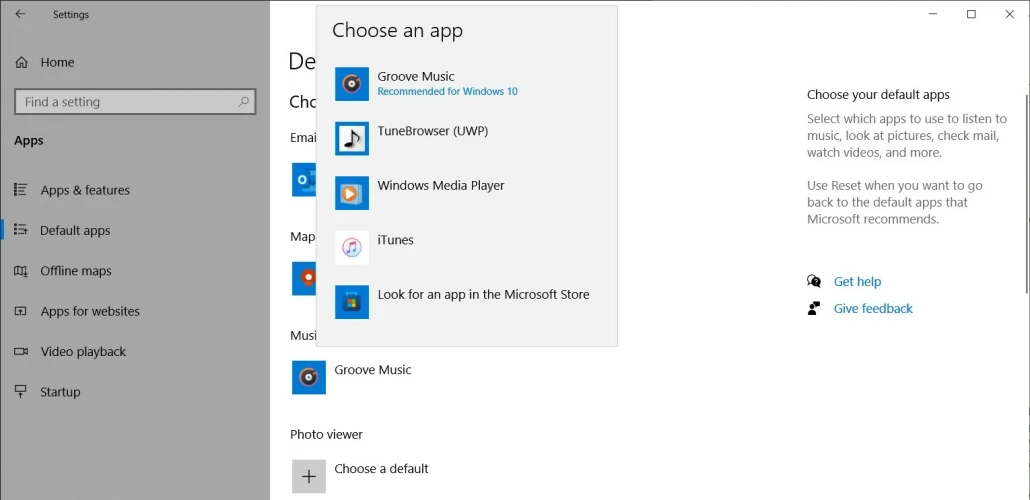Click the plus button for Photo viewer default
The width and height of the screenshot is (1030, 500).
point(309,476)
